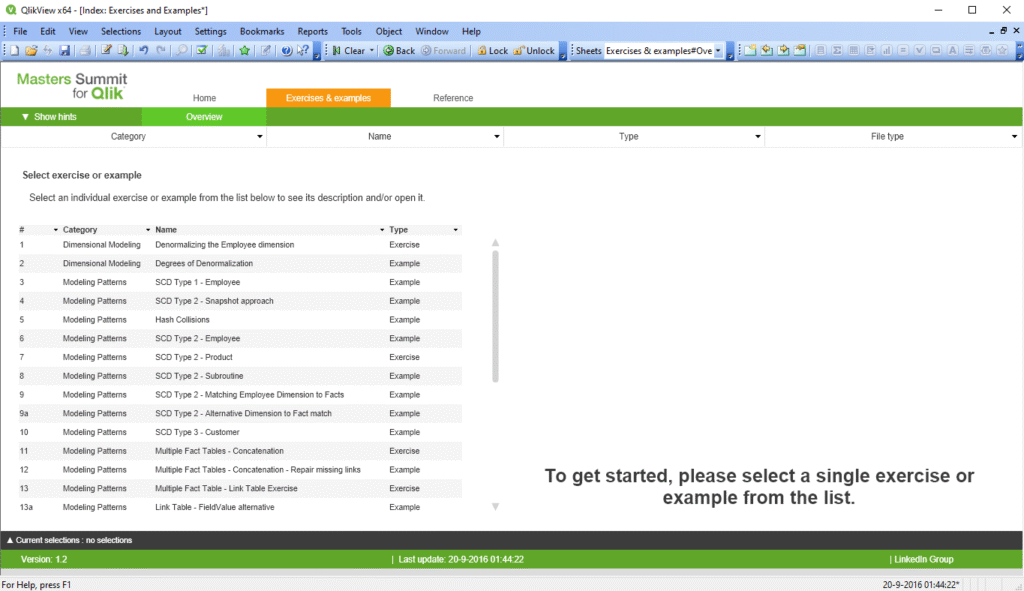Save the current document
1024x591 pixels.
pyautogui.click(x=66, y=50)
